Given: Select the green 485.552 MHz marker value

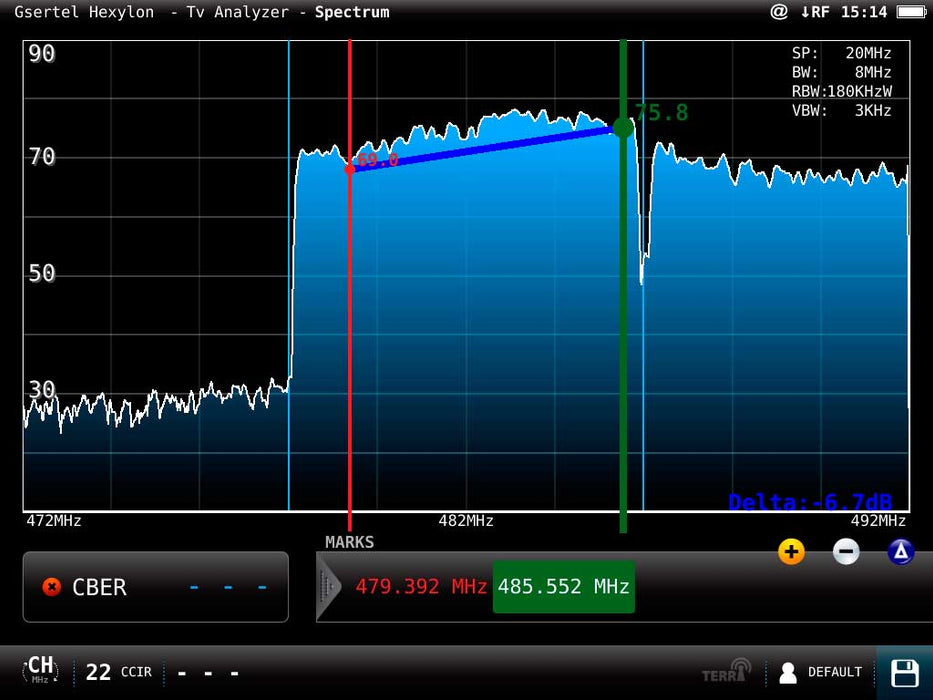Looking at the screenshot, I should coord(564,587).
